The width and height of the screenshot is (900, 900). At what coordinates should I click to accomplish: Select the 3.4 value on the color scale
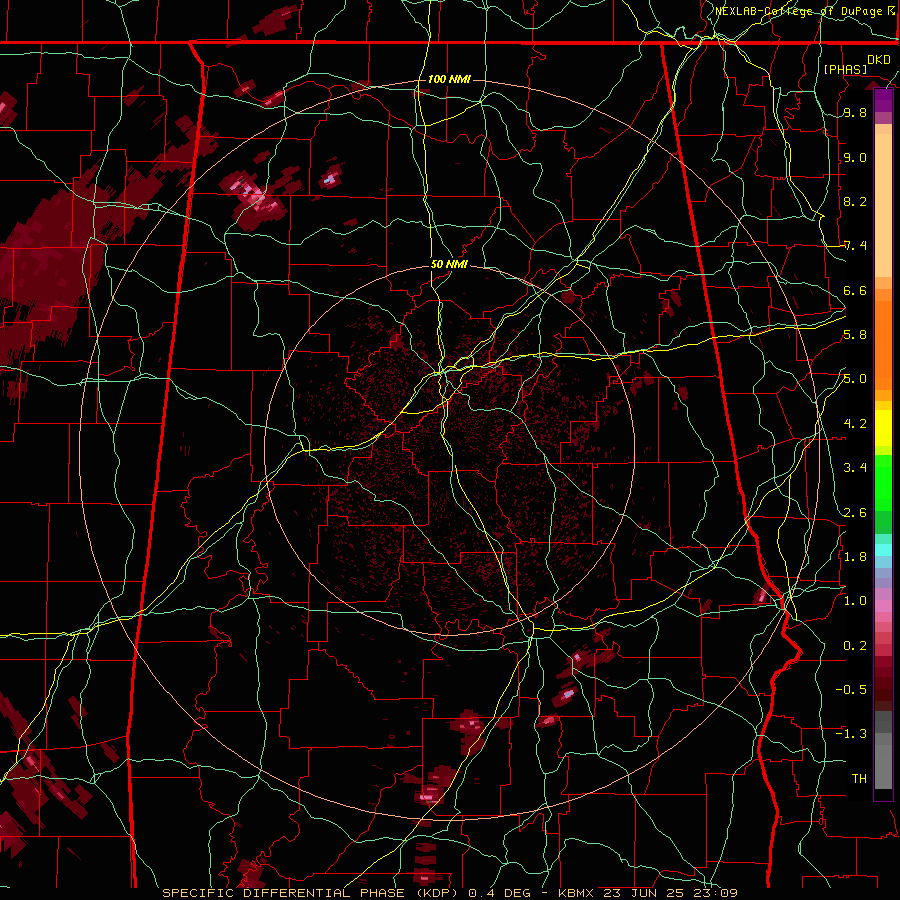coord(855,468)
